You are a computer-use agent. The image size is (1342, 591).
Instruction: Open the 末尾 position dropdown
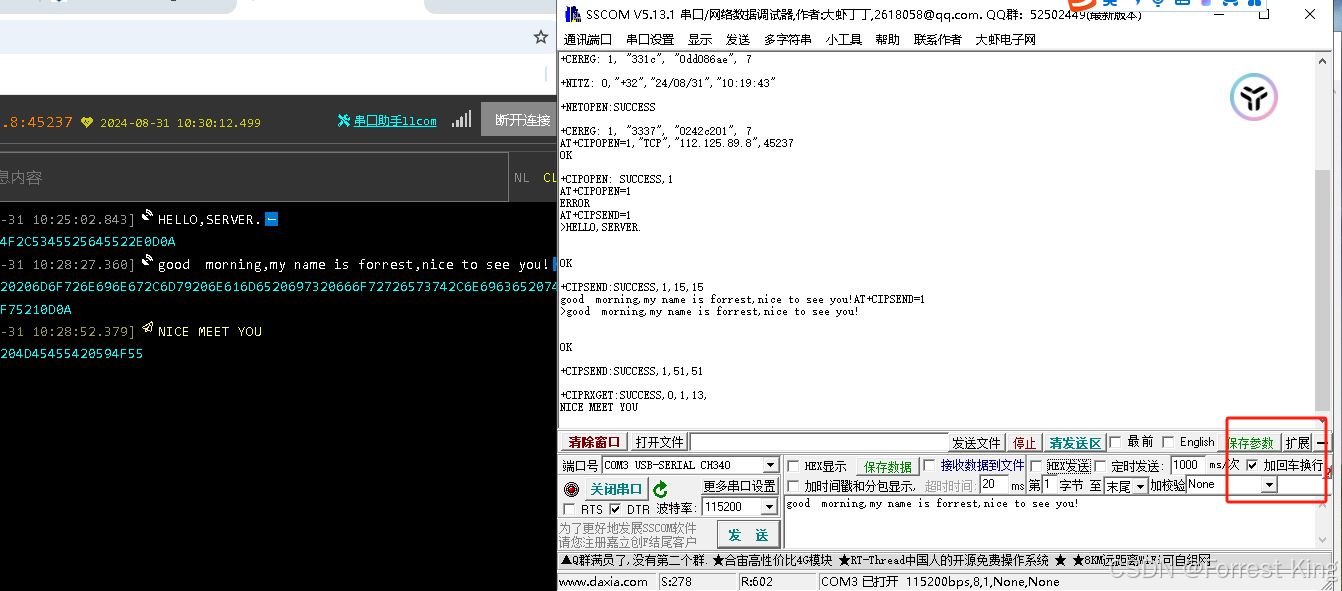coord(1140,486)
